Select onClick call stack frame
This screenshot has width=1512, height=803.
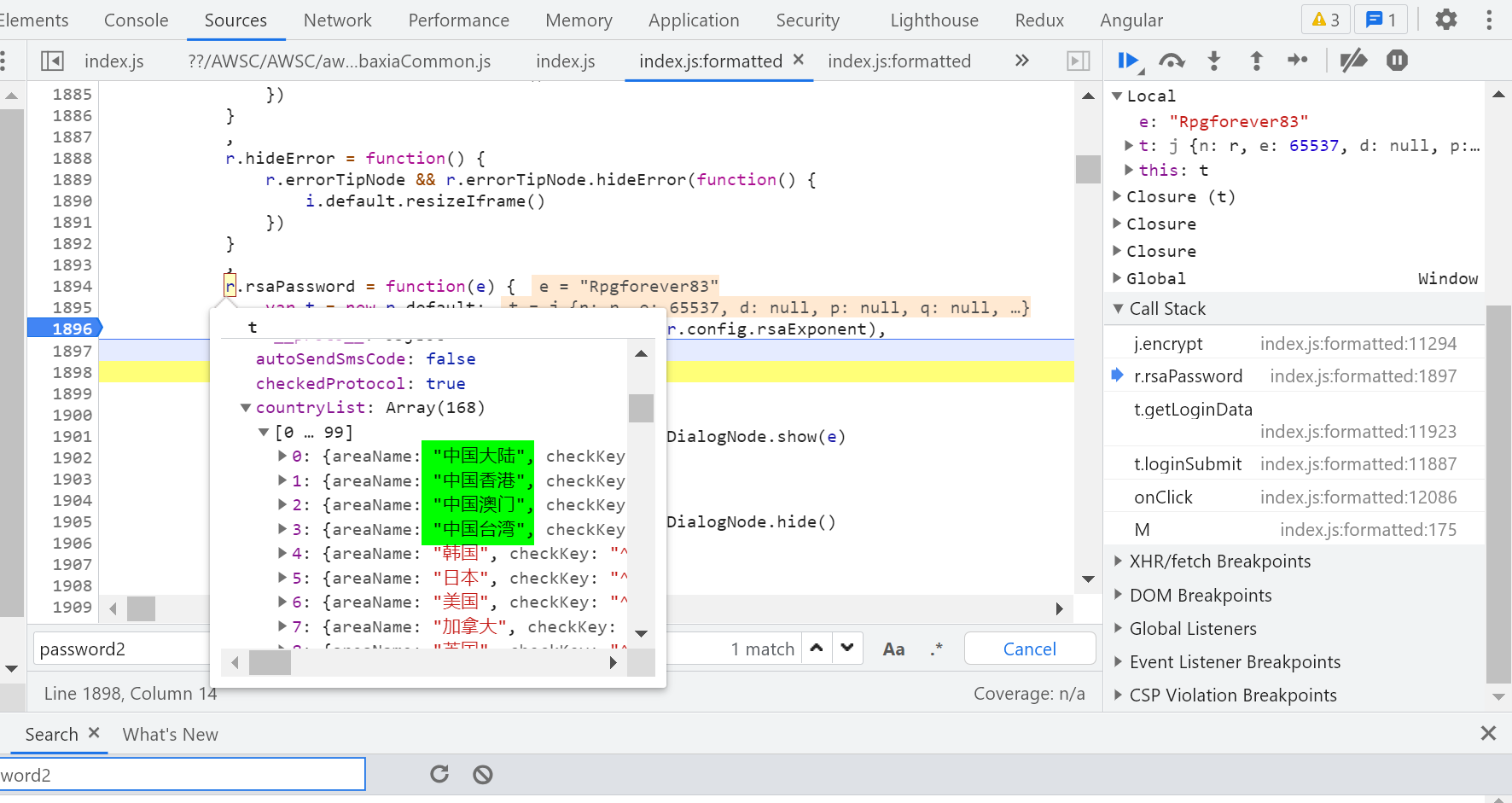tap(1294, 497)
